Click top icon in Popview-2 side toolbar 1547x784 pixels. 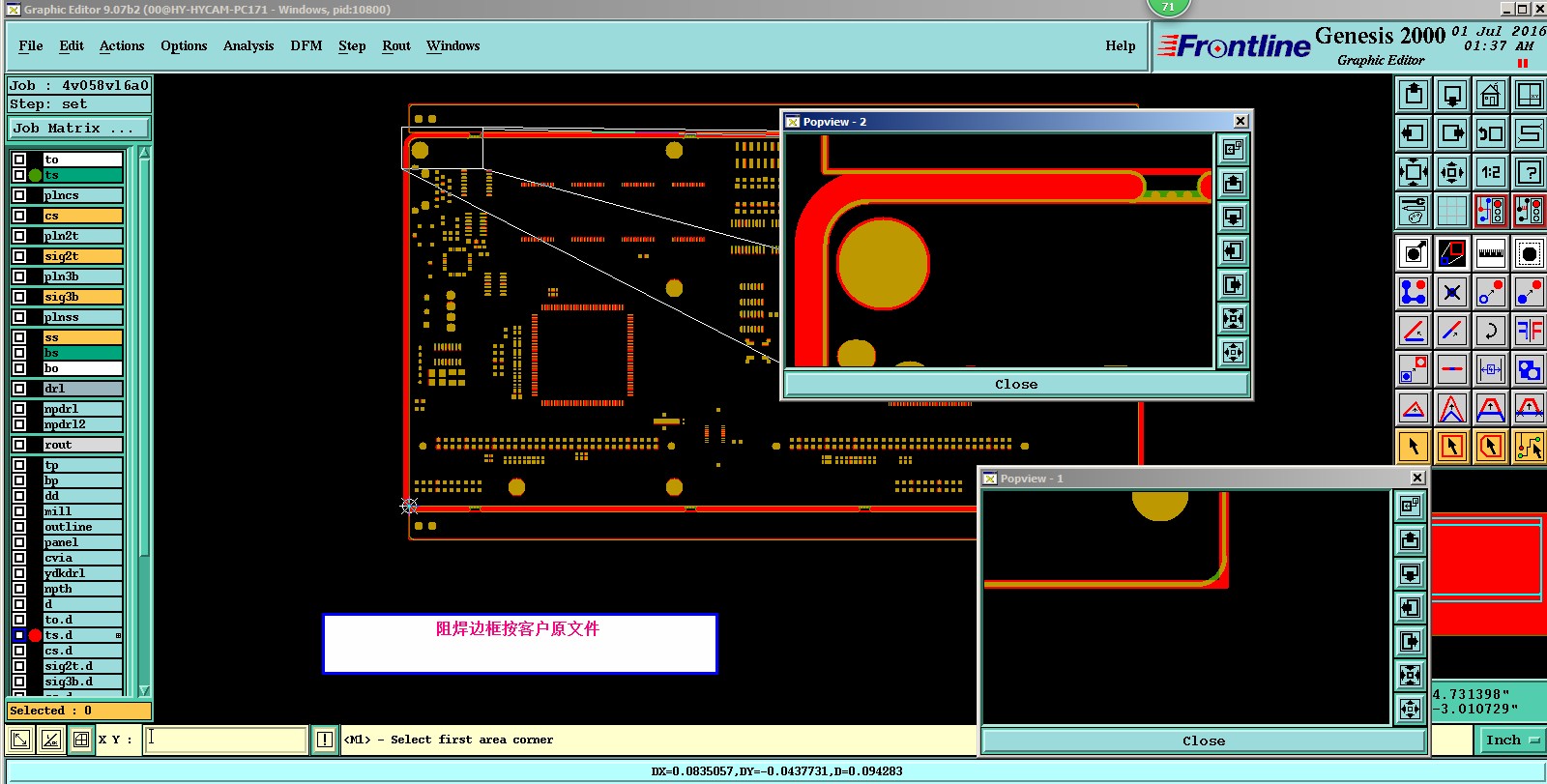(x=1233, y=149)
